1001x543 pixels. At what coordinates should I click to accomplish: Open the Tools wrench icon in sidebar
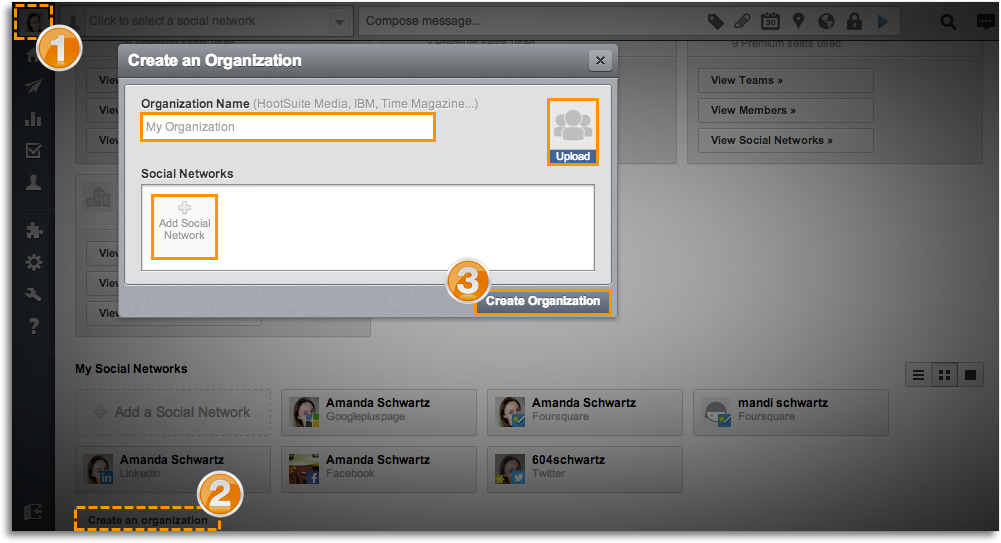pos(34,294)
